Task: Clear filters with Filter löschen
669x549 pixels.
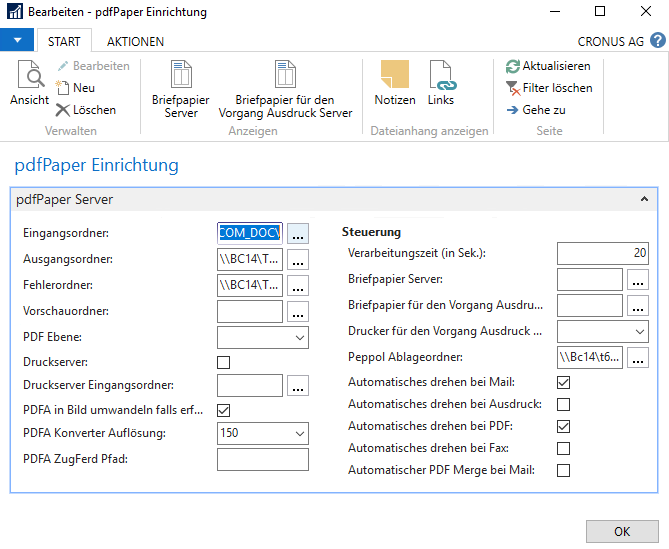Action: [550, 88]
